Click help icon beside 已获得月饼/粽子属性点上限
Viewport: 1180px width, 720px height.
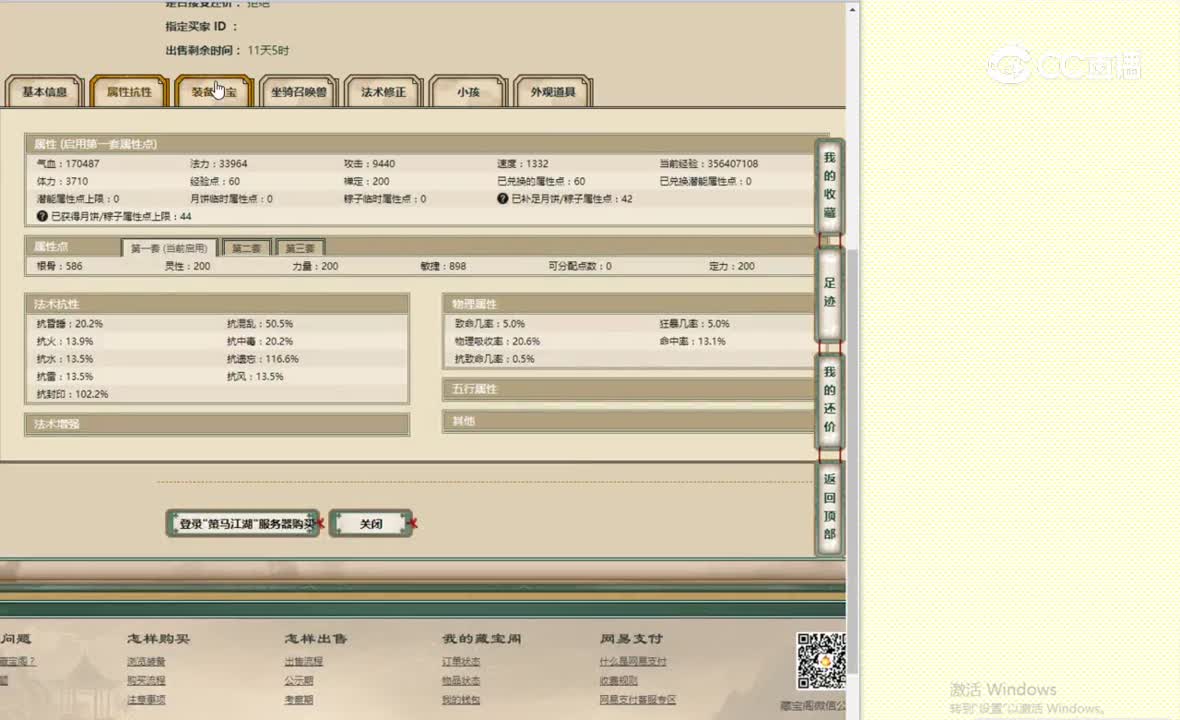click(x=42, y=216)
